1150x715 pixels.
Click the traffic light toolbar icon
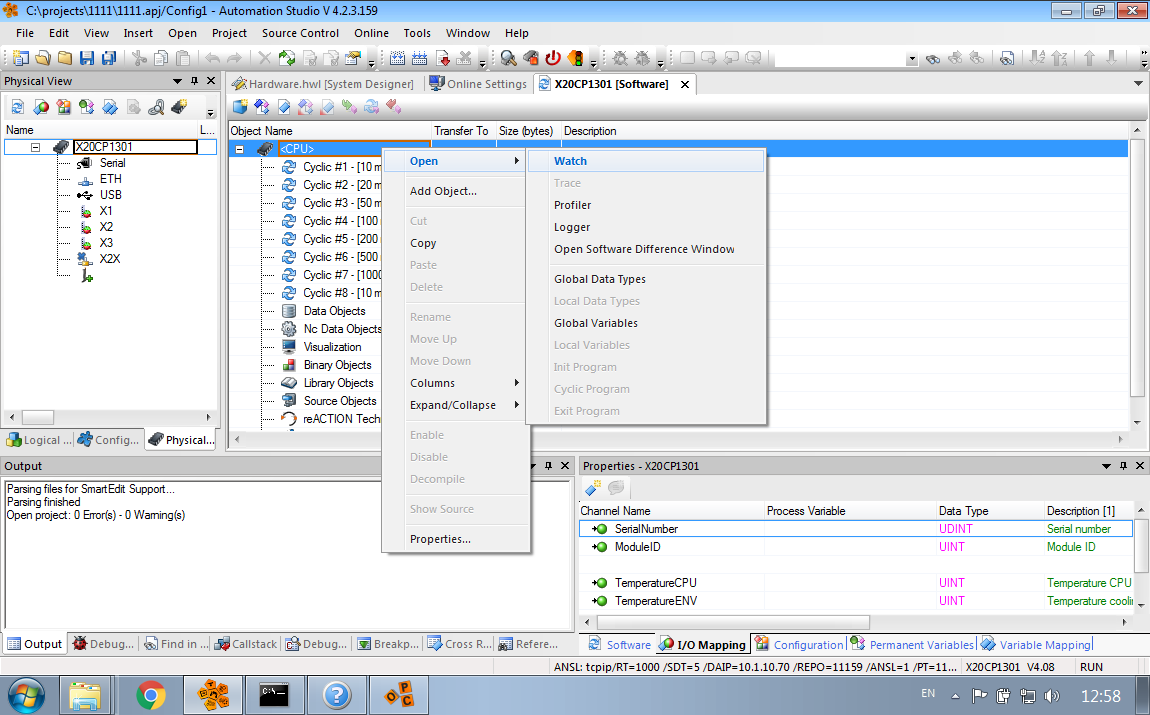(x=576, y=58)
